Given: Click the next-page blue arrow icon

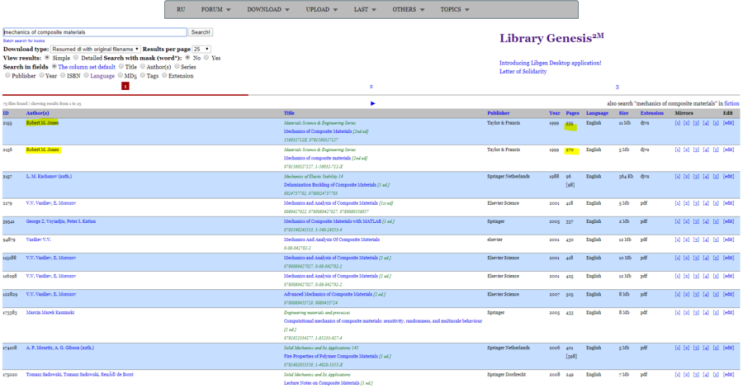Looking at the screenshot, I should [x=373, y=103].
